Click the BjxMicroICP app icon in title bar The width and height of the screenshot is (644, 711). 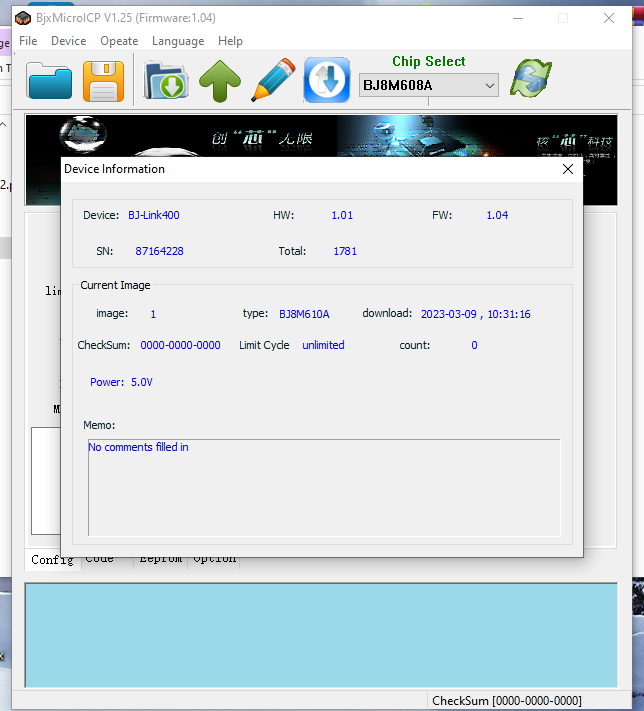click(22, 18)
